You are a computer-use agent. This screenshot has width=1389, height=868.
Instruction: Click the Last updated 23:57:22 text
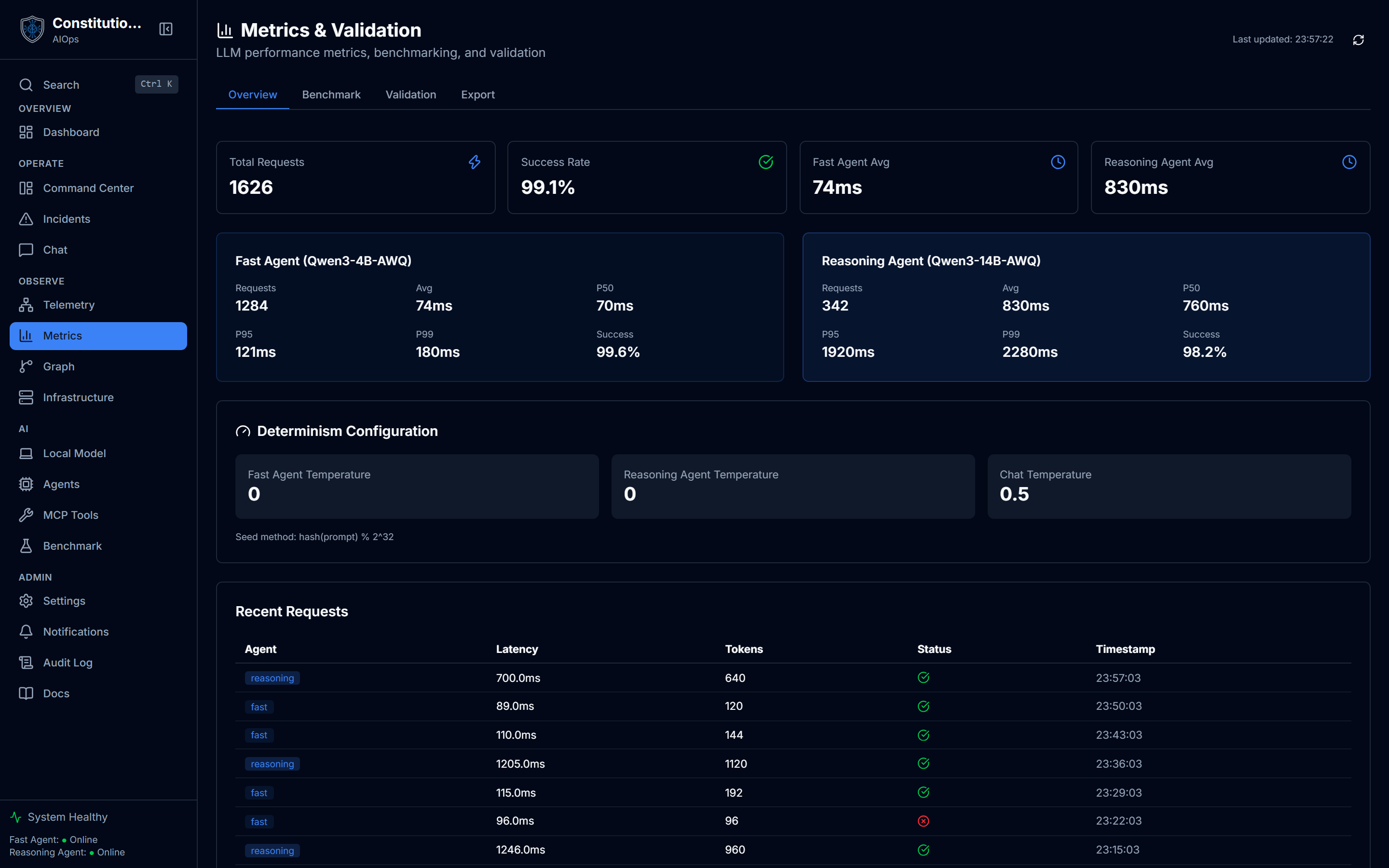[1283, 40]
